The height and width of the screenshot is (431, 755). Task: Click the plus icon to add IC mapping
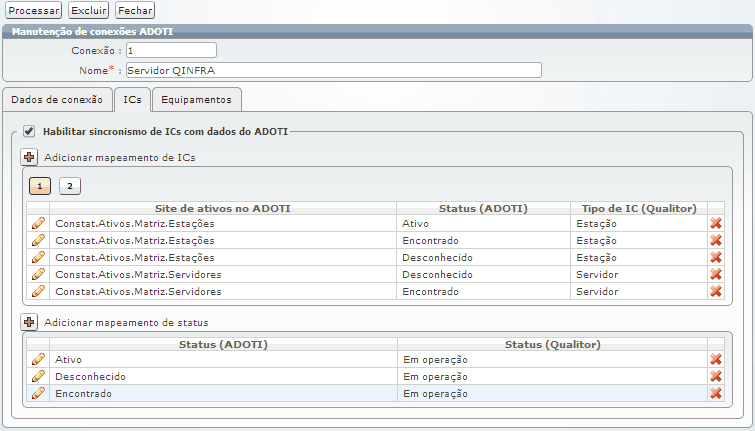tap(29, 157)
